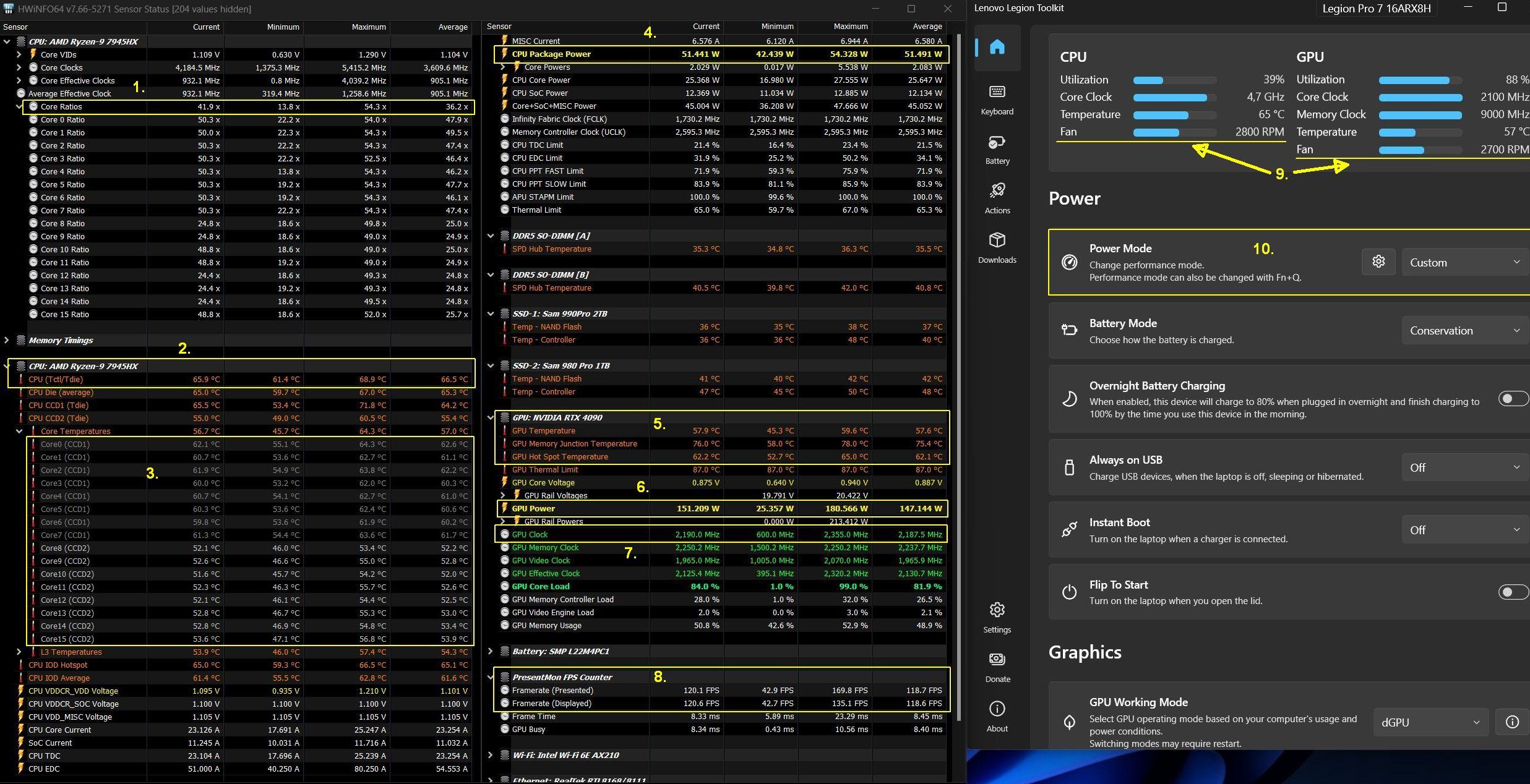Click the Instant Boot plug icon
The image size is (1530, 784).
tap(1069, 530)
